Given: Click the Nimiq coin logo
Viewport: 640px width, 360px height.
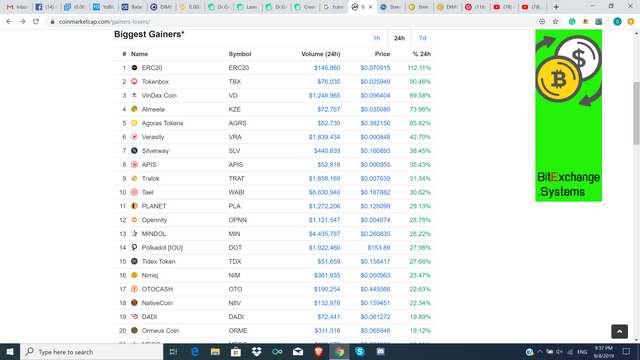Looking at the screenshot, I should pos(134,276).
